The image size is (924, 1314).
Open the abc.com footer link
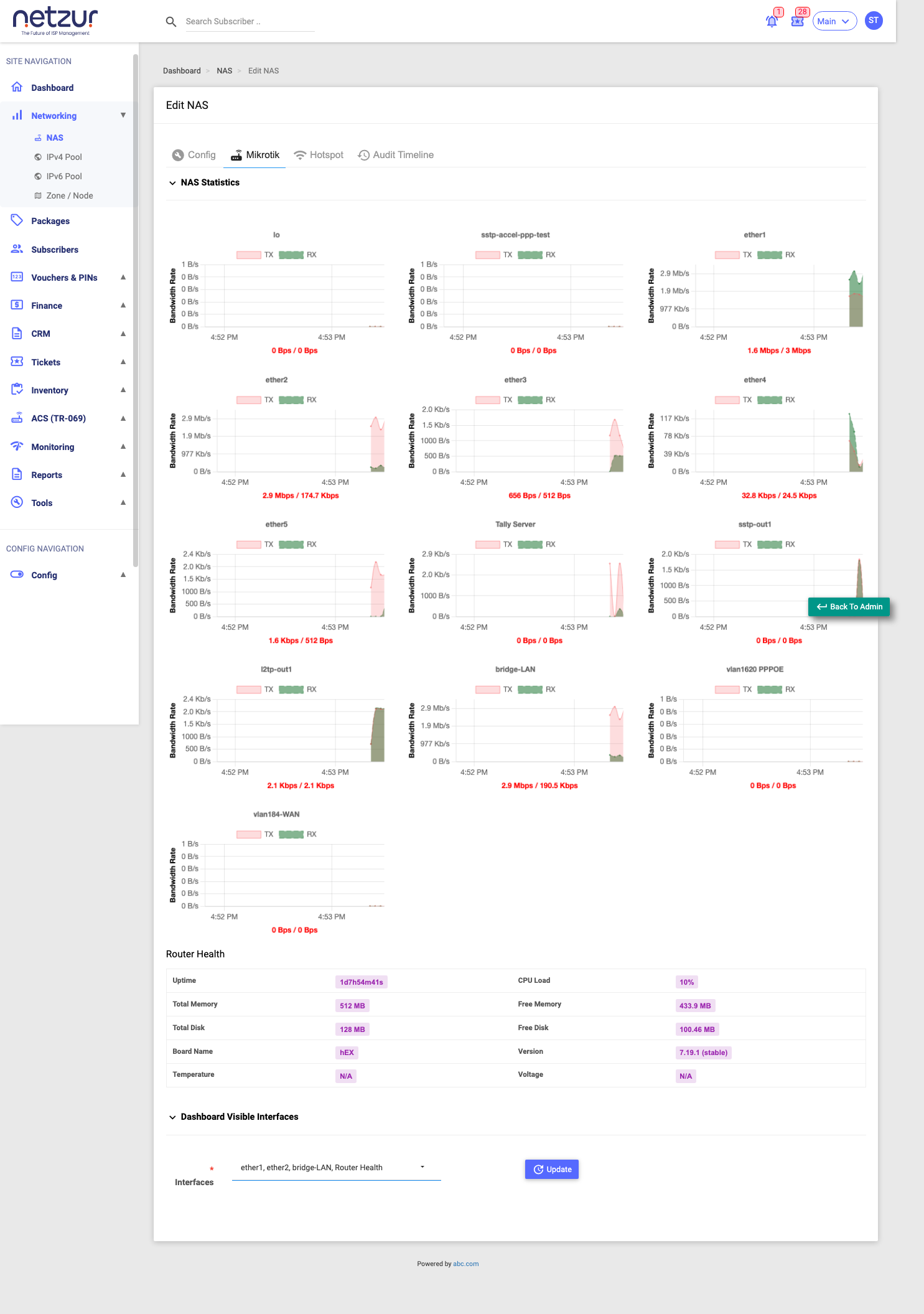click(x=466, y=1264)
